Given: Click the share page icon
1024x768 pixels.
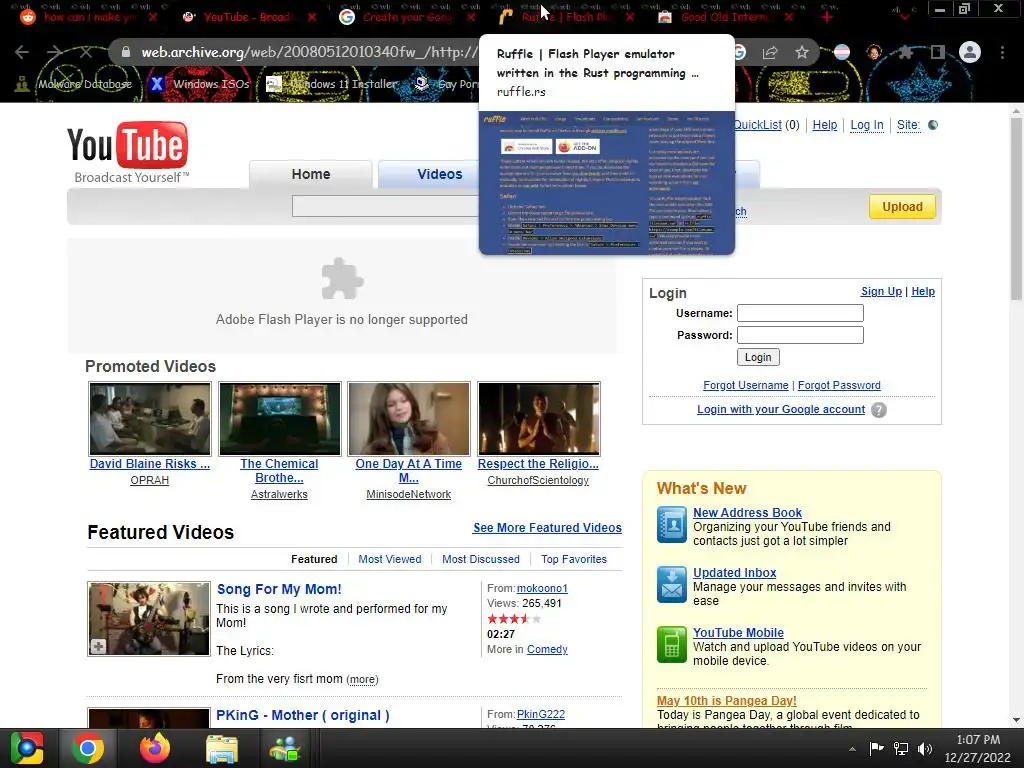Looking at the screenshot, I should [770, 52].
